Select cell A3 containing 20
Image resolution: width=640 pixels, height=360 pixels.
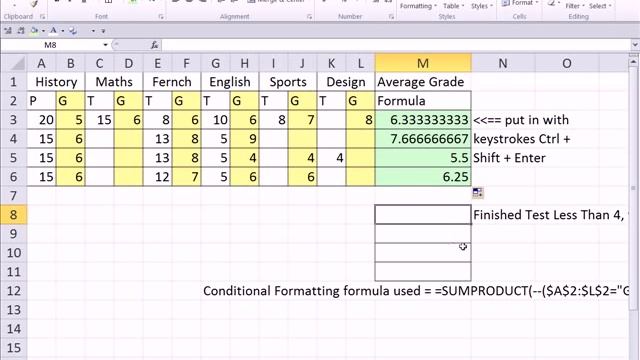coord(41,120)
